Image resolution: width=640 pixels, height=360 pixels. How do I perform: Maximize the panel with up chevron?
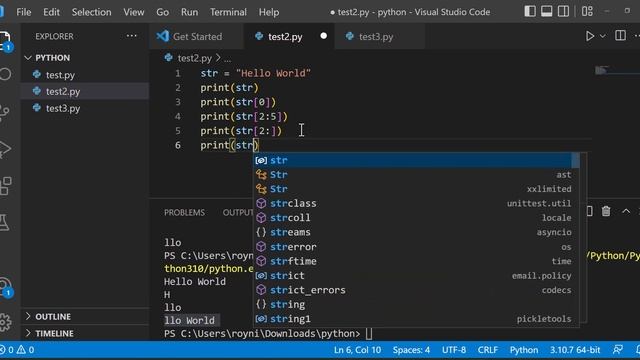pyautogui.click(x=626, y=211)
